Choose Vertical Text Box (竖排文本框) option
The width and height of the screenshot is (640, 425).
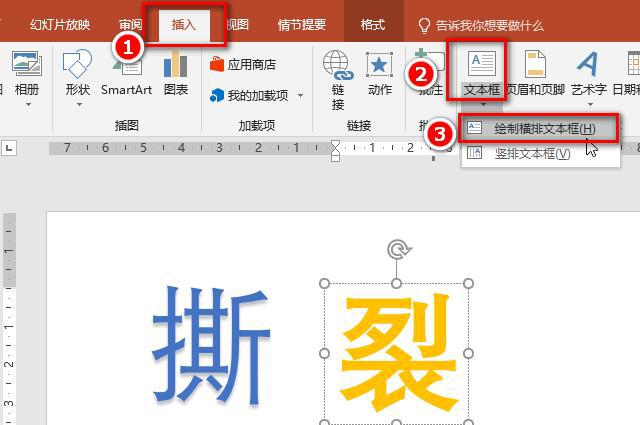point(532,153)
